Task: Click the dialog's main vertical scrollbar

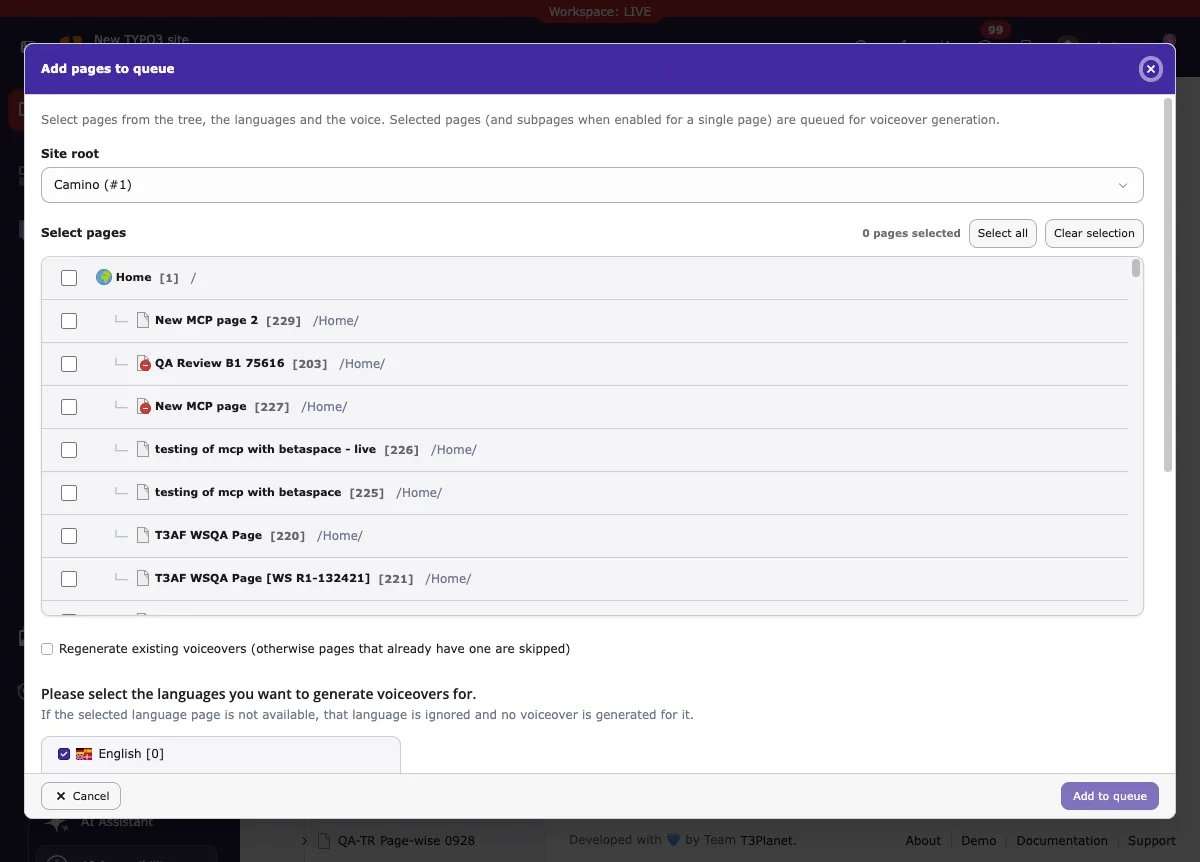Action: pyautogui.click(x=1166, y=285)
